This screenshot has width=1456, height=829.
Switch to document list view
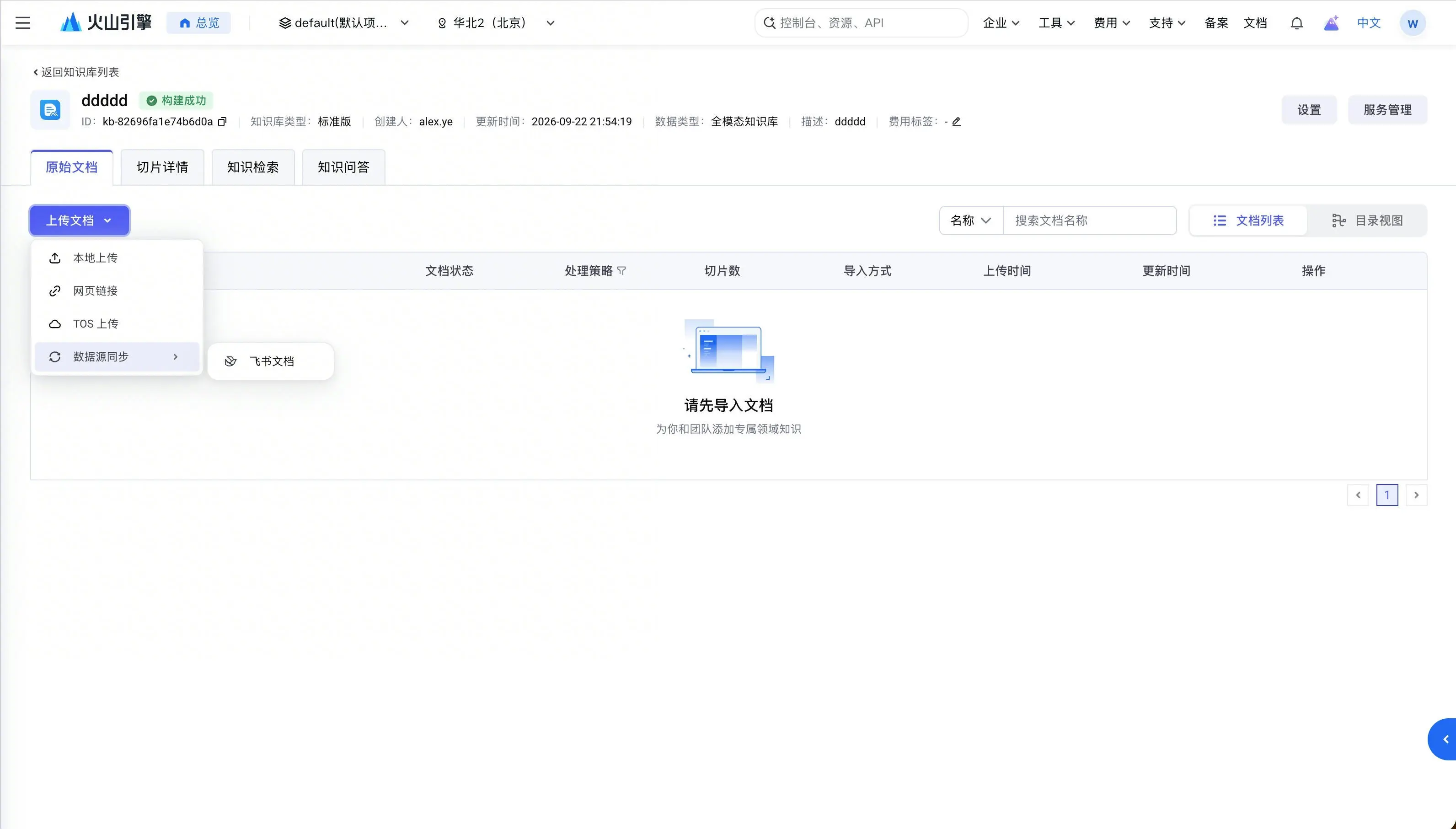click(1248, 221)
